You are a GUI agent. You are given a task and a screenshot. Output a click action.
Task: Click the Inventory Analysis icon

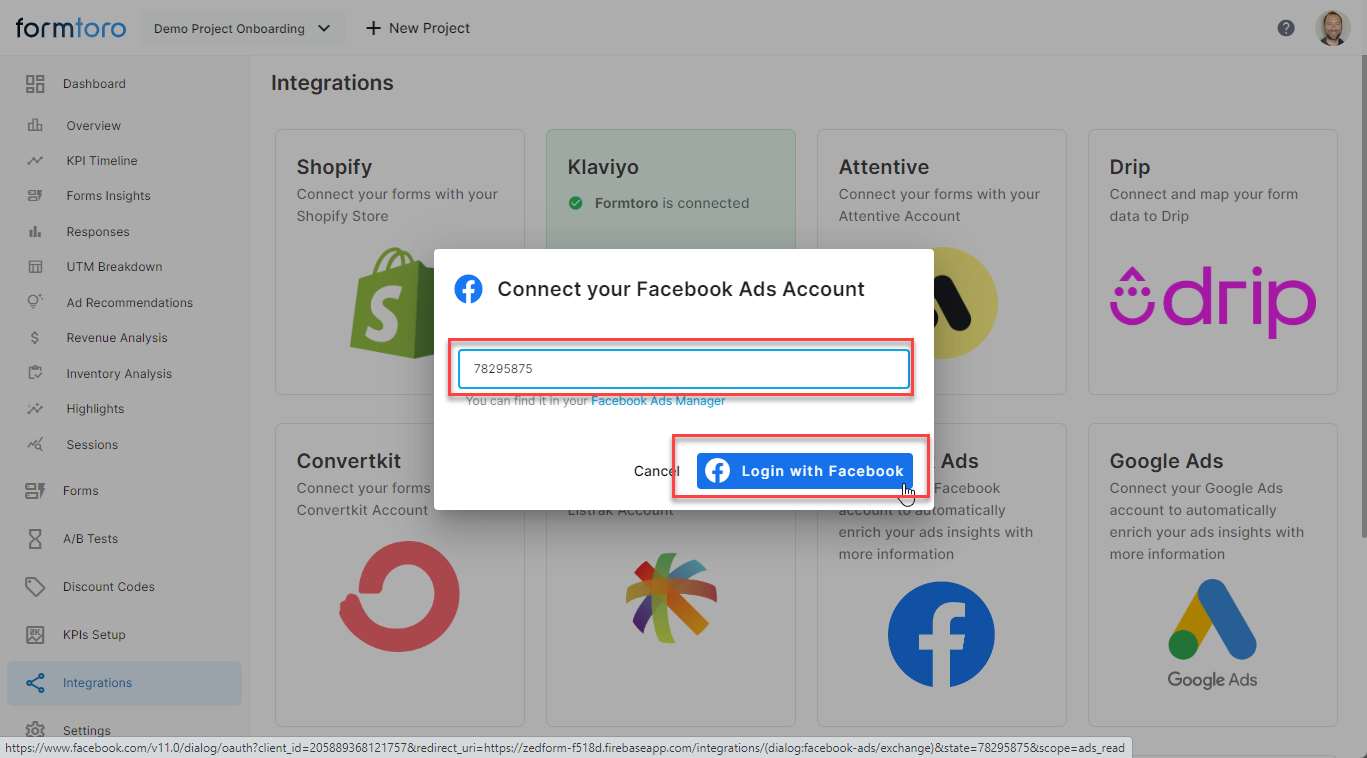[35, 373]
